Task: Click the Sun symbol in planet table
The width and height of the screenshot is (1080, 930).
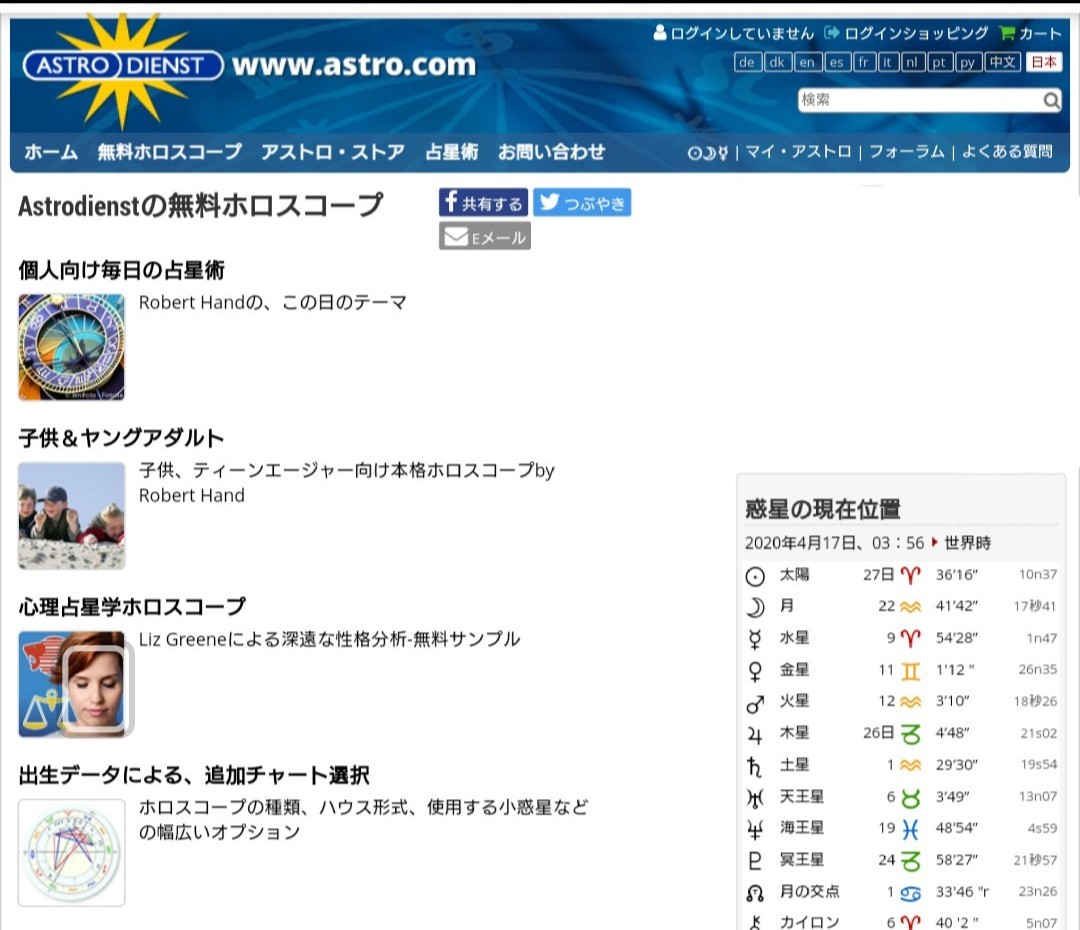Action: (x=755, y=576)
